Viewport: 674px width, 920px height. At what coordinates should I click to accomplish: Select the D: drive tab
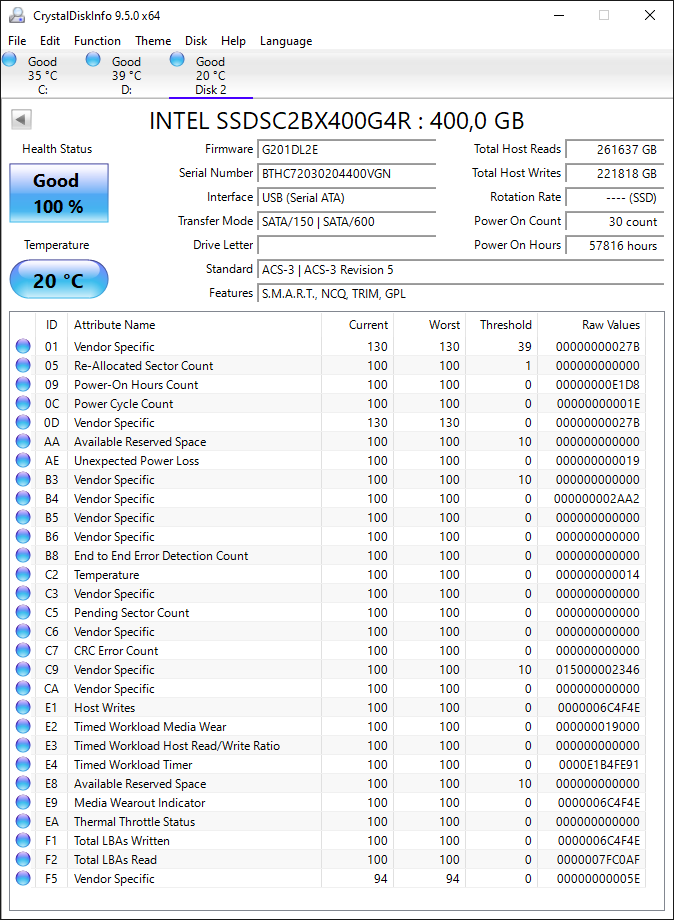pos(126,75)
